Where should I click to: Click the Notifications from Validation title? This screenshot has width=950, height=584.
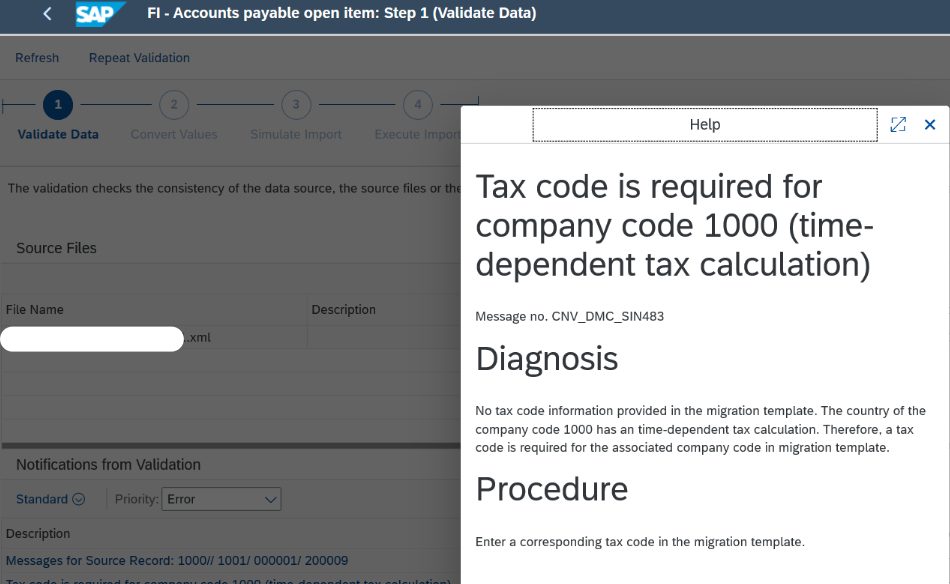(x=108, y=465)
